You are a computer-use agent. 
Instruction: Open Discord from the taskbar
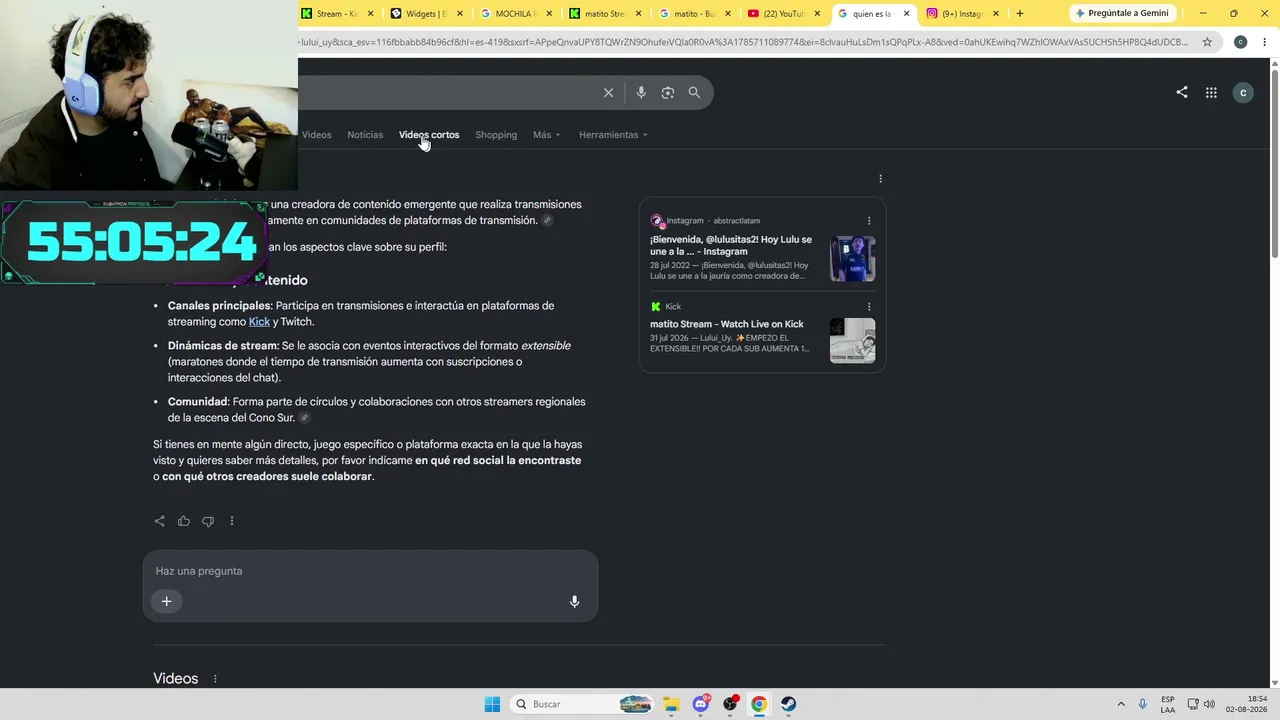pyautogui.click(x=701, y=704)
